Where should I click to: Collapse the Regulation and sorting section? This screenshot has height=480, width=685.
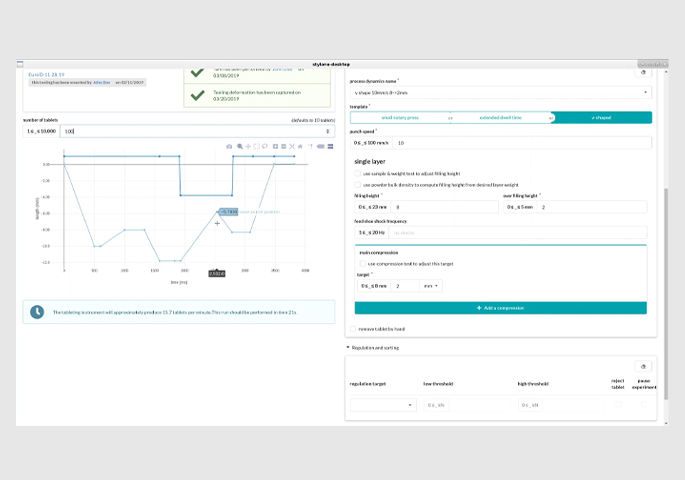click(373, 348)
